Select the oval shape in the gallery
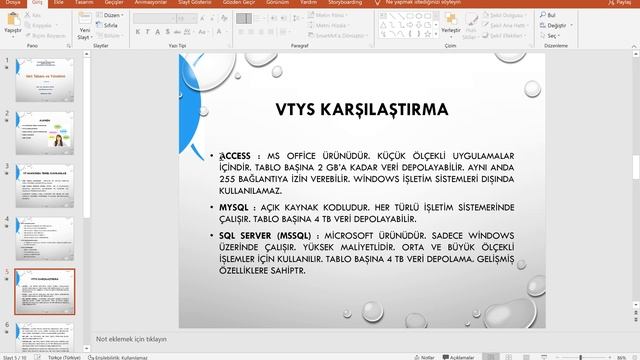This screenshot has width=640, height=360. [x=419, y=16]
